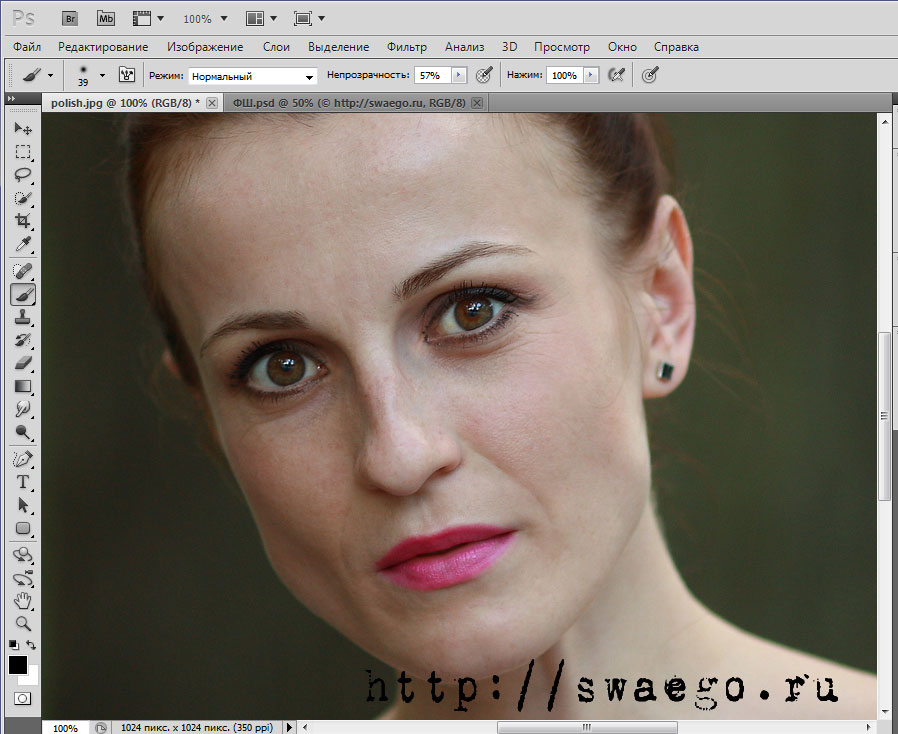
Task: Expand the Непрозрачность opacity slider arrow
Action: (x=459, y=75)
